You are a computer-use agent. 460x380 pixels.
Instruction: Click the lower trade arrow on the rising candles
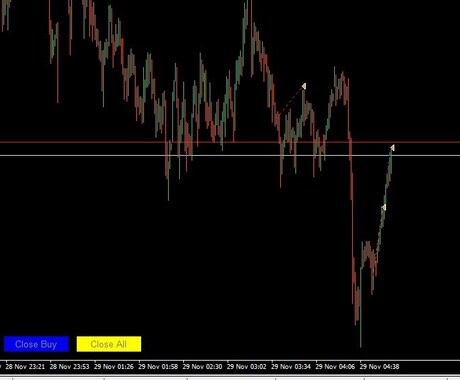coord(384,207)
